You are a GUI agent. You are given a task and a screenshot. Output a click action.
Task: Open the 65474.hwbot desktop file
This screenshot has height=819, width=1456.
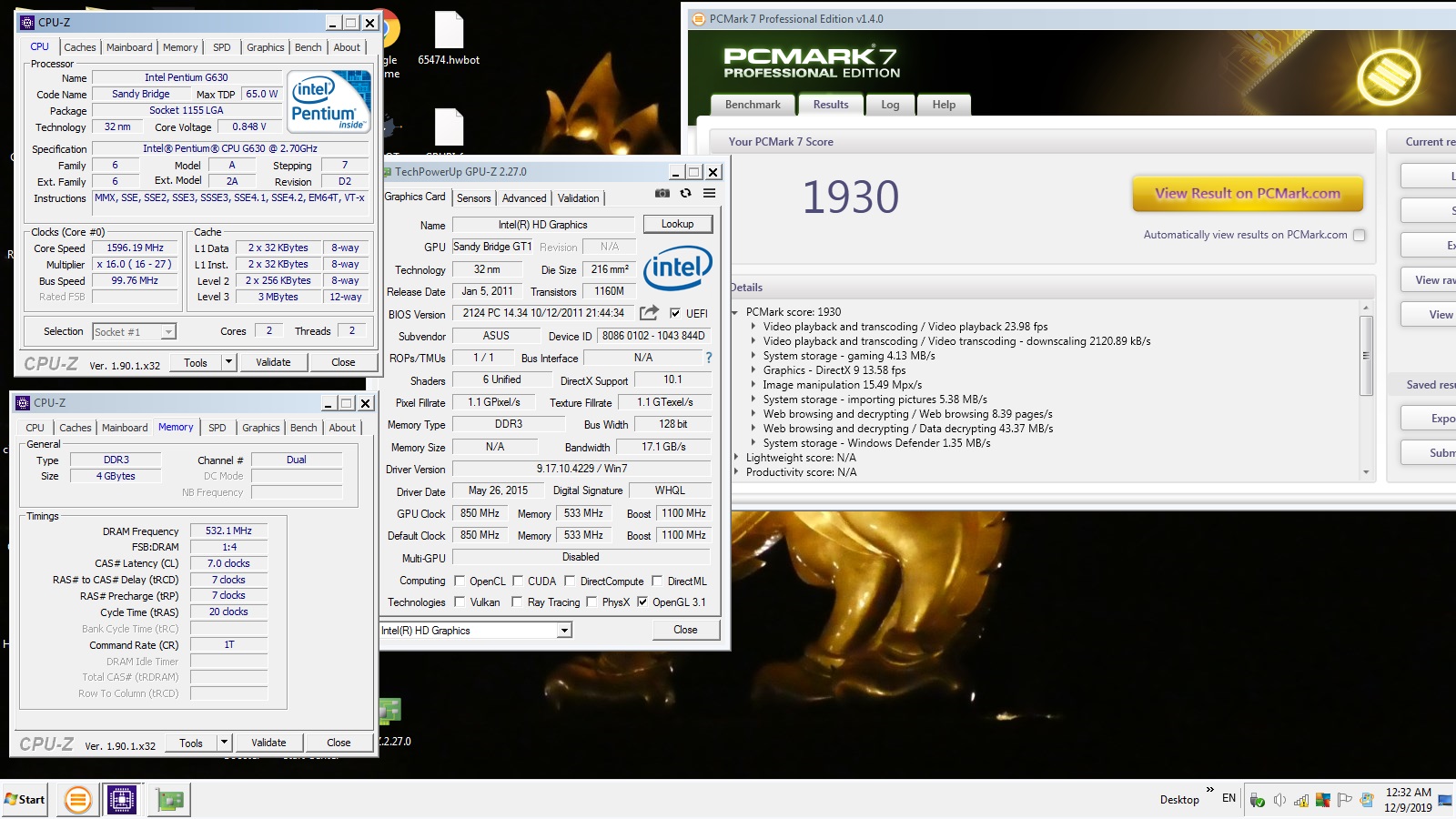click(449, 39)
